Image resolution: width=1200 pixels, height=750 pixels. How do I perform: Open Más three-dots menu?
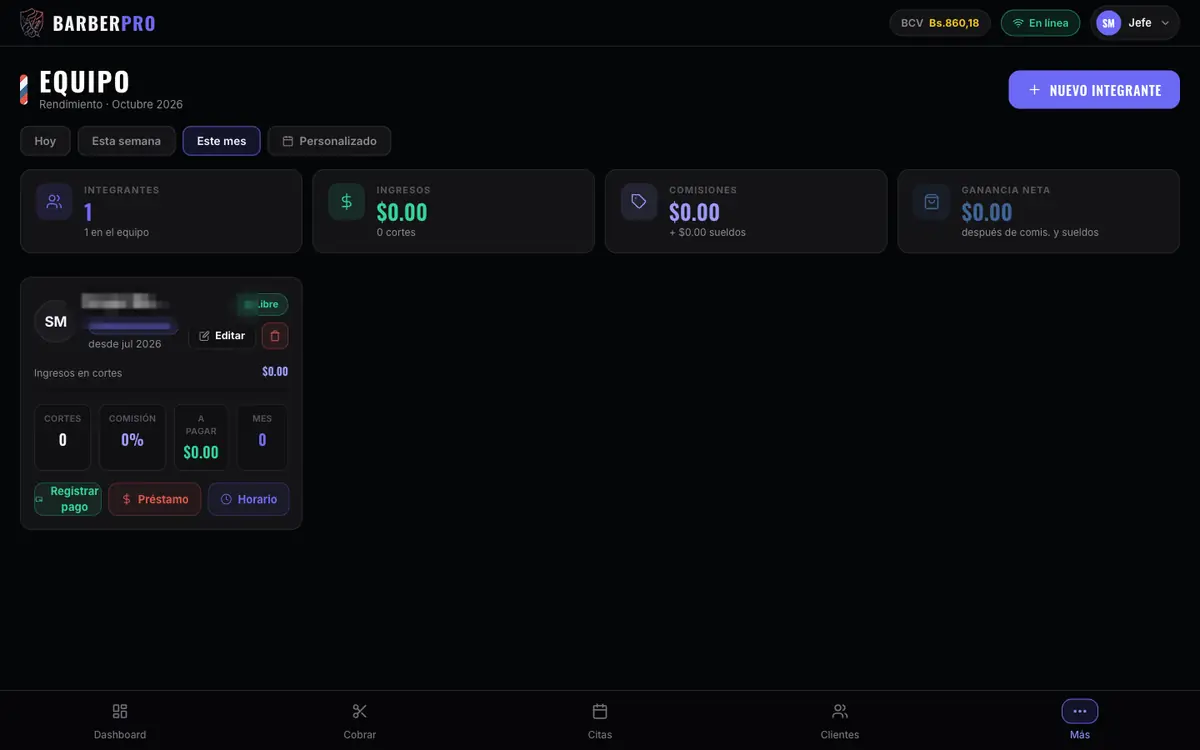(x=1080, y=711)
